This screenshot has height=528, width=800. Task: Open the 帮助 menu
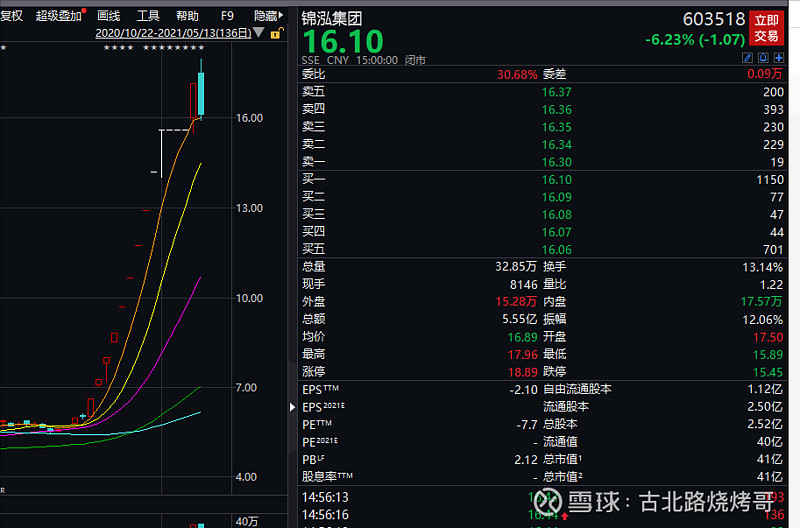(x=187, y=16)
